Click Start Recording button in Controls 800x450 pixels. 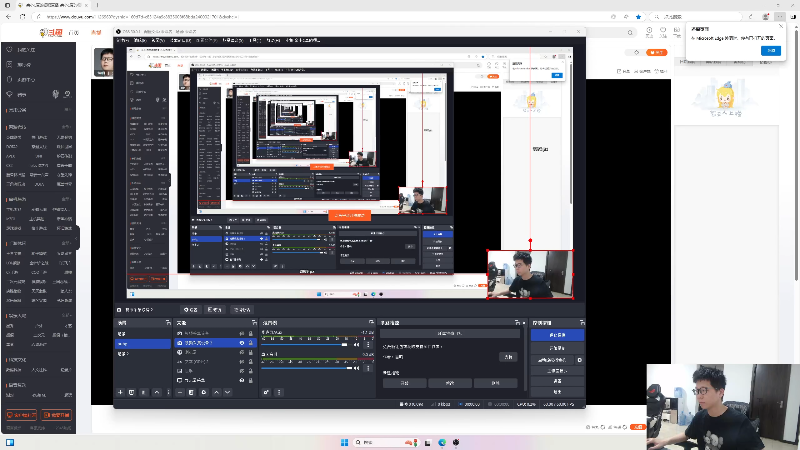[x=557, y=348]
